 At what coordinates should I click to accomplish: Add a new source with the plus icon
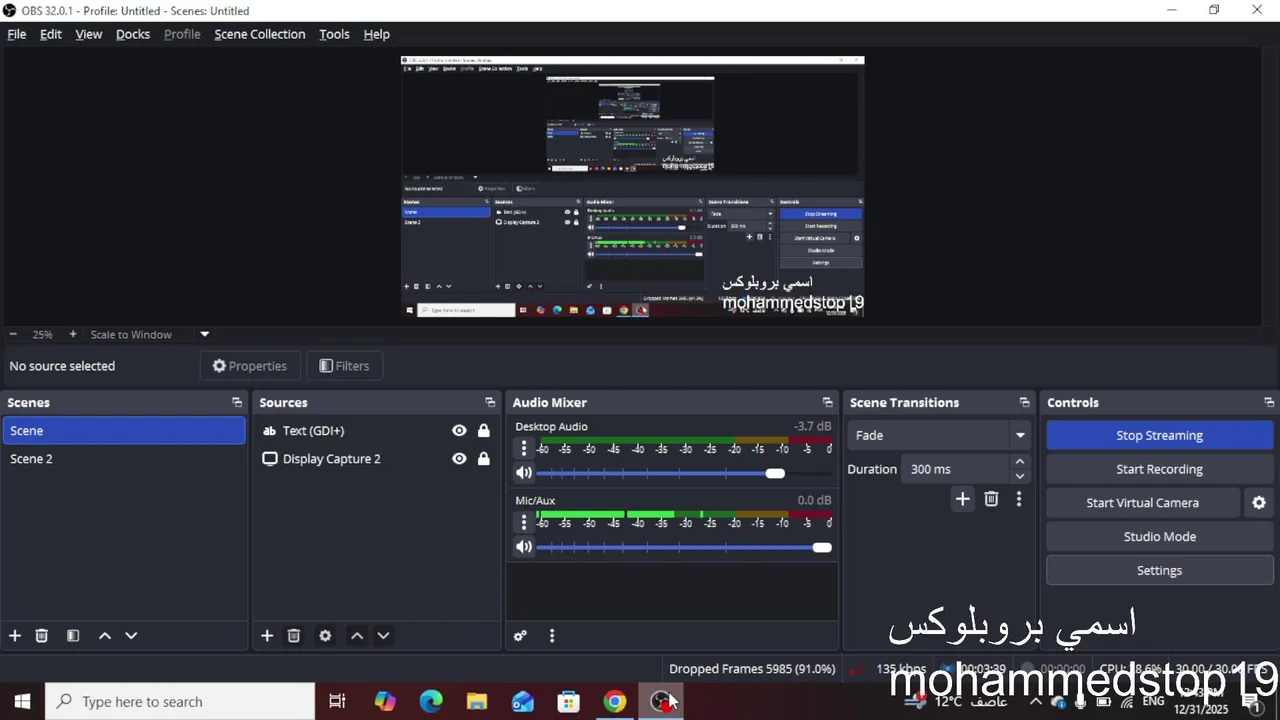click(267, 636)
